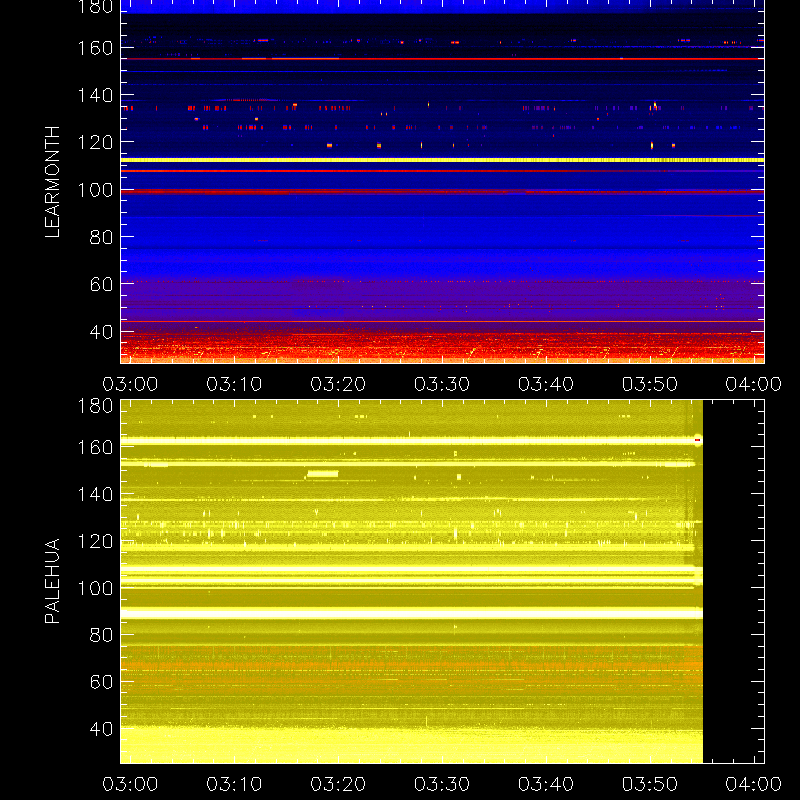Click the 04:00 time label under Palehua plot
This screenshot has height=800, width=800.
(754, 784)
